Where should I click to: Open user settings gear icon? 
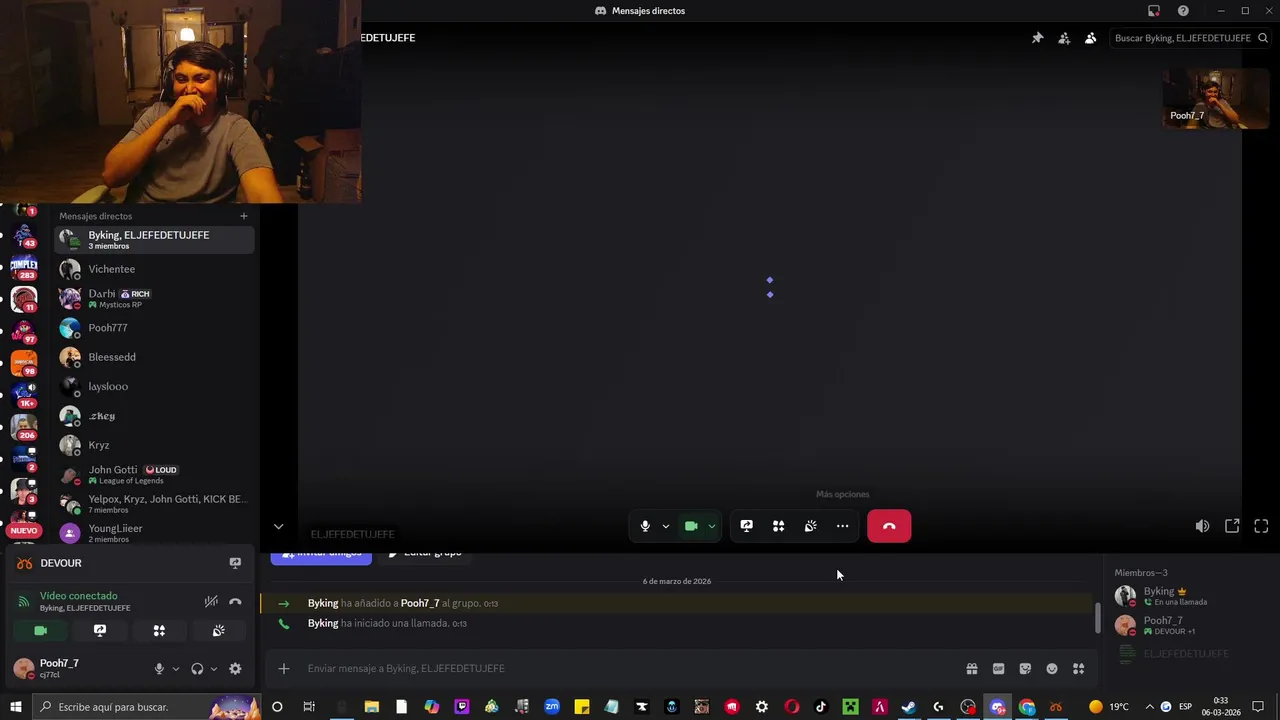click(235, 669)
